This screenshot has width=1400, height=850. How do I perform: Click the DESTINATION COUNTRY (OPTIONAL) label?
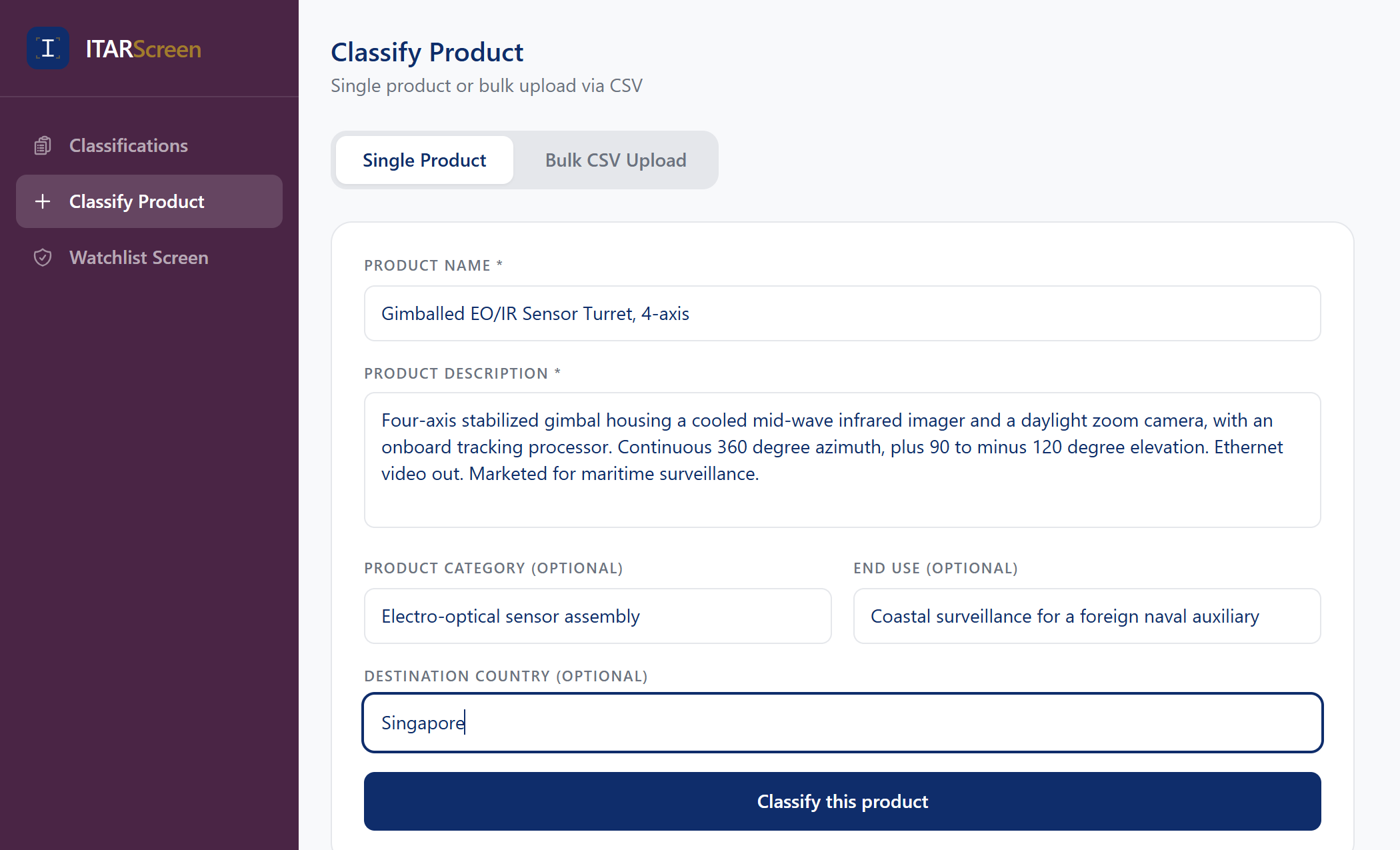[x=506, y=676]
